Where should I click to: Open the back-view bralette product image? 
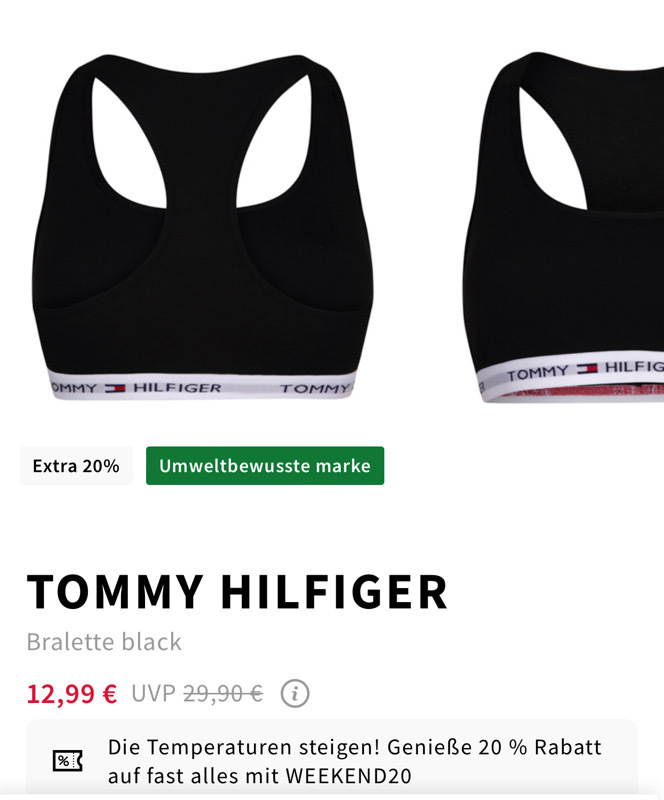pyautogui.click(x=203, y=226)
